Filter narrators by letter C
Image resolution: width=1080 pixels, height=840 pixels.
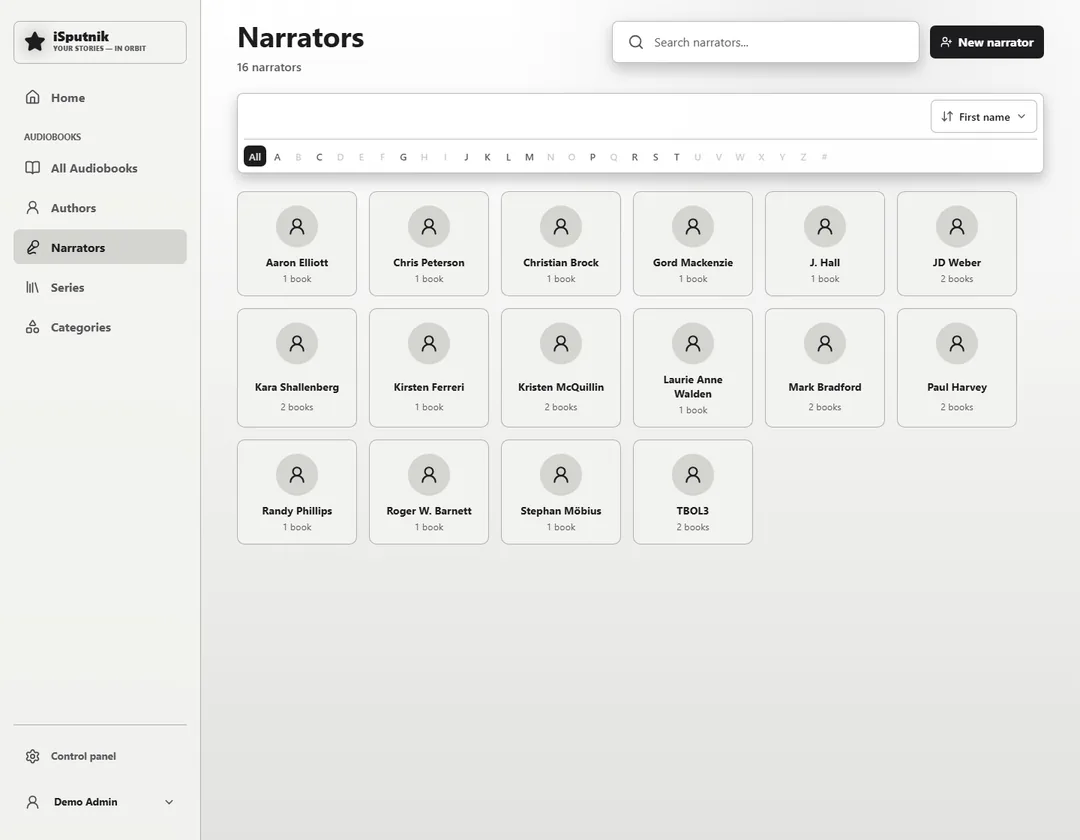coord(319,157)
